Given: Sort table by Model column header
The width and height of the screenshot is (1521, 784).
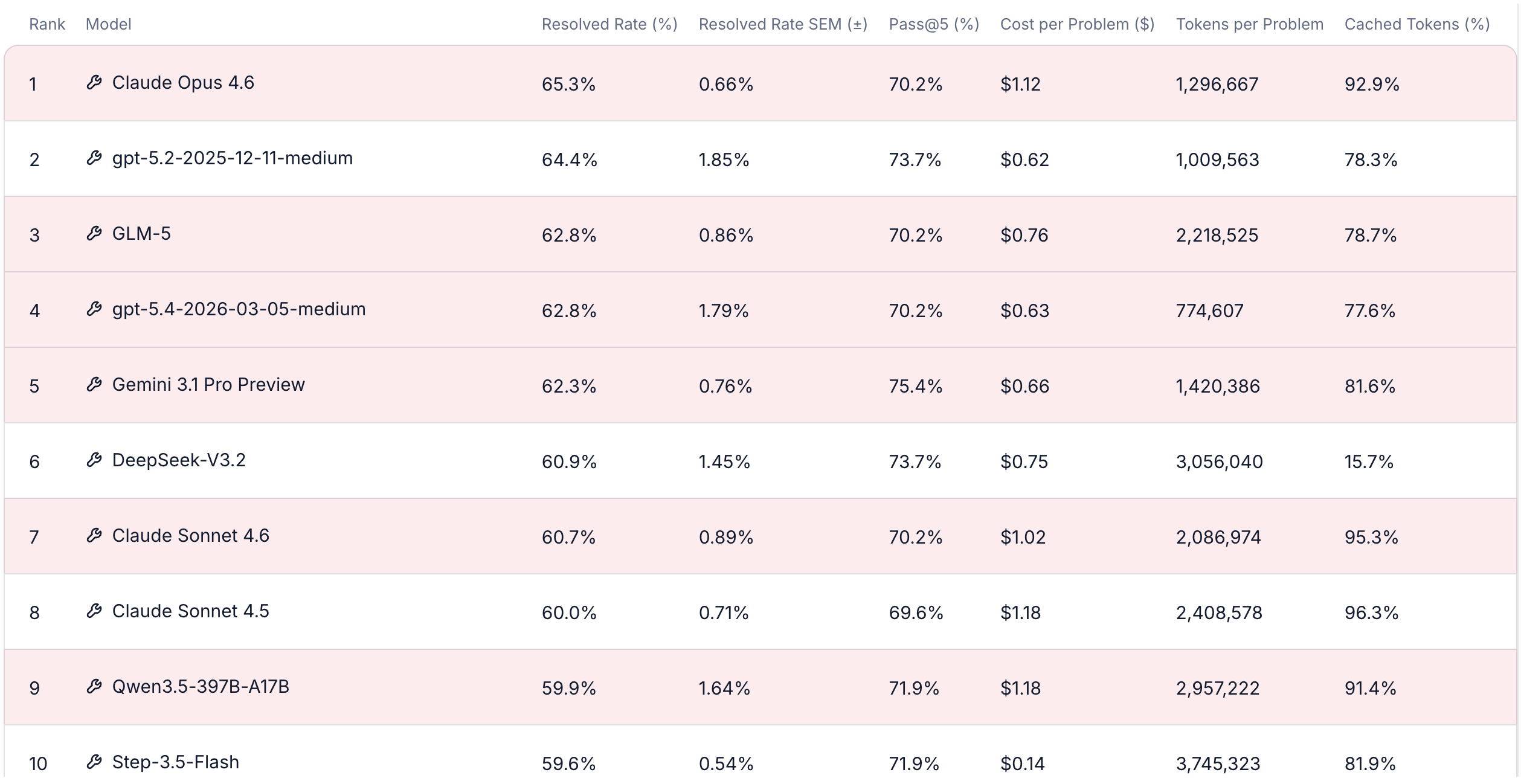Looking at the screenshot, I should [108, 24].
